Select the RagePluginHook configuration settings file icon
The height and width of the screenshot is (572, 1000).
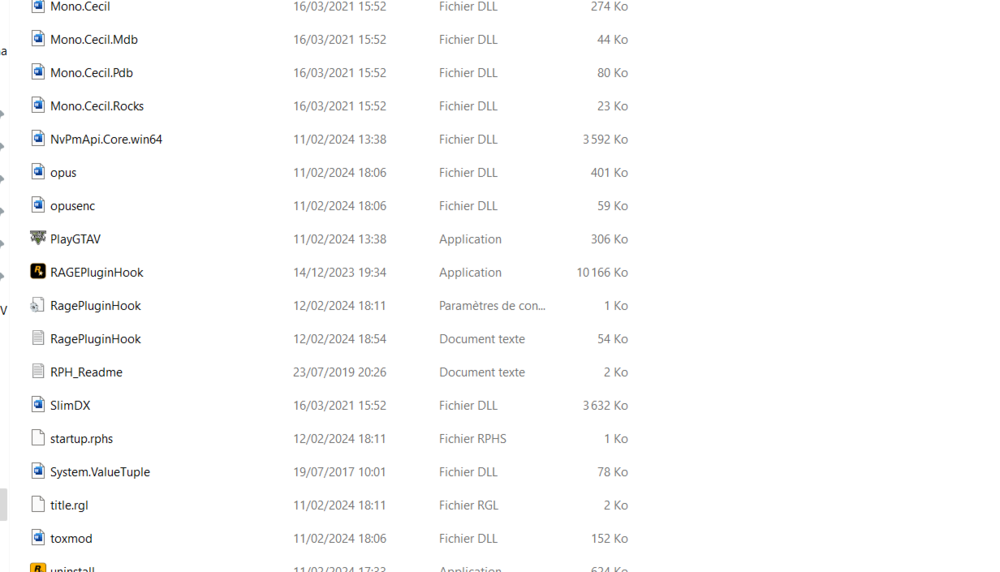[38, 305]
